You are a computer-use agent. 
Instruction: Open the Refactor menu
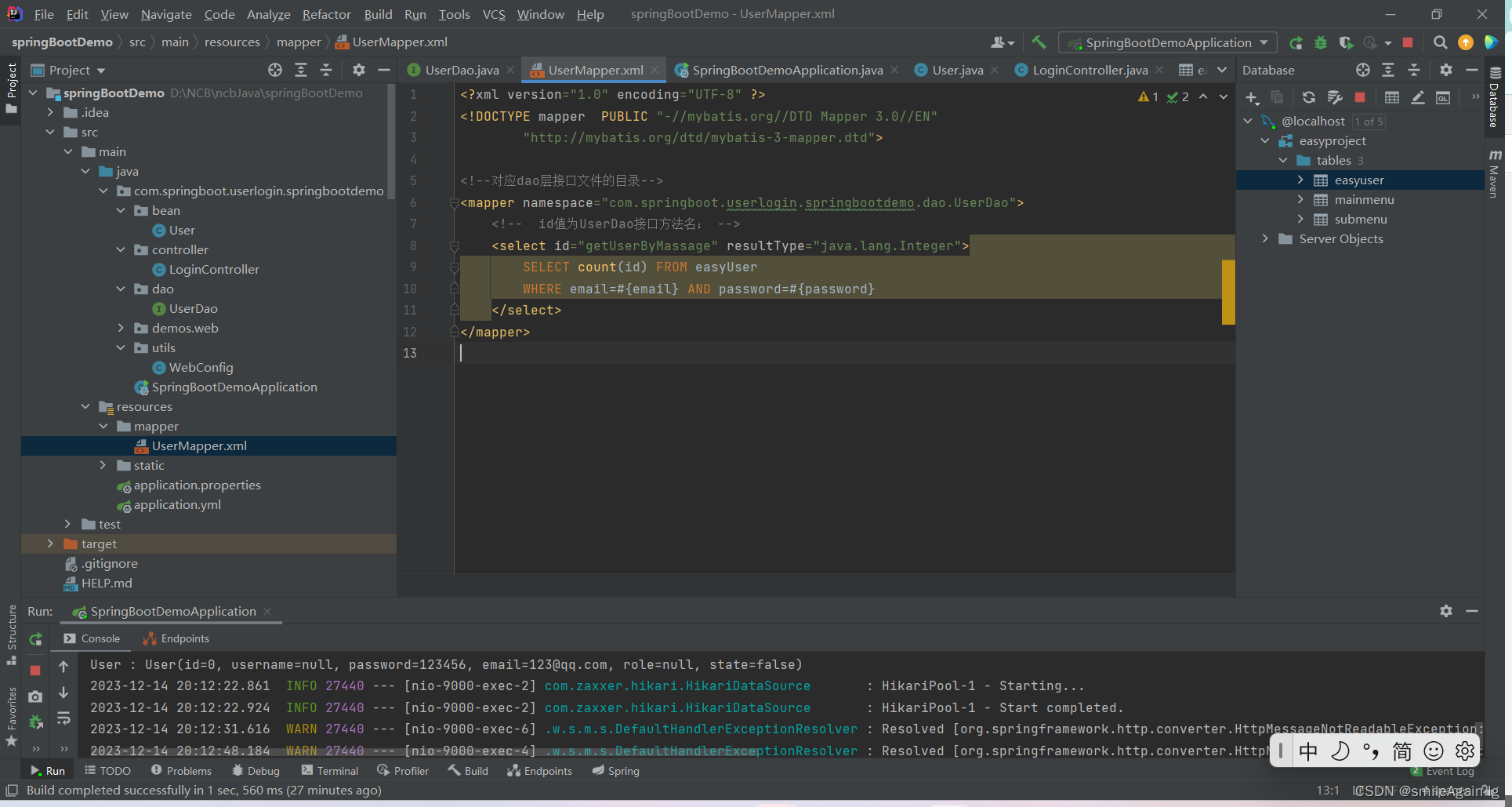click(326, 14)
